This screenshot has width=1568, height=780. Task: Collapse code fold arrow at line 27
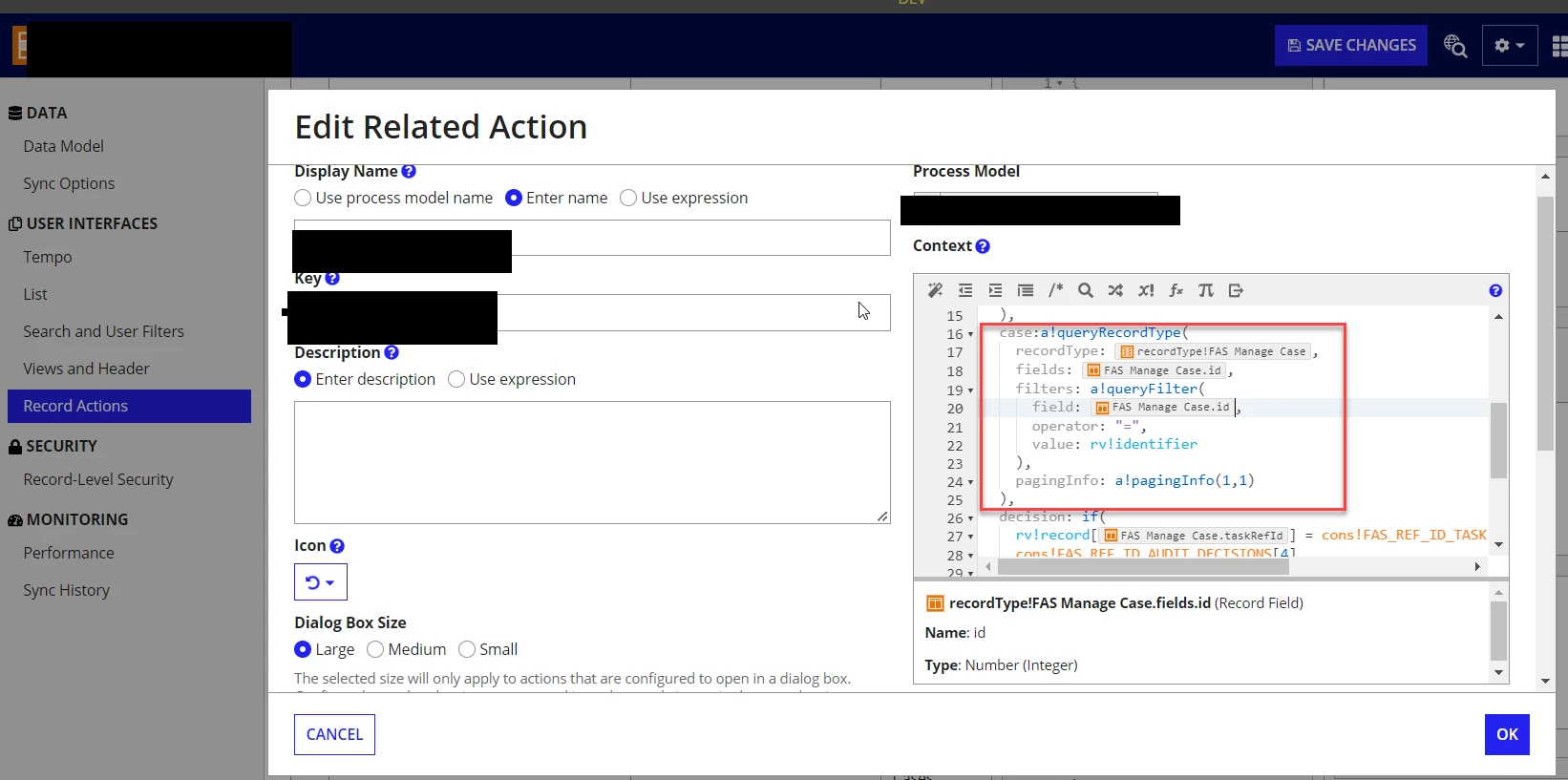tap(970, 538)
